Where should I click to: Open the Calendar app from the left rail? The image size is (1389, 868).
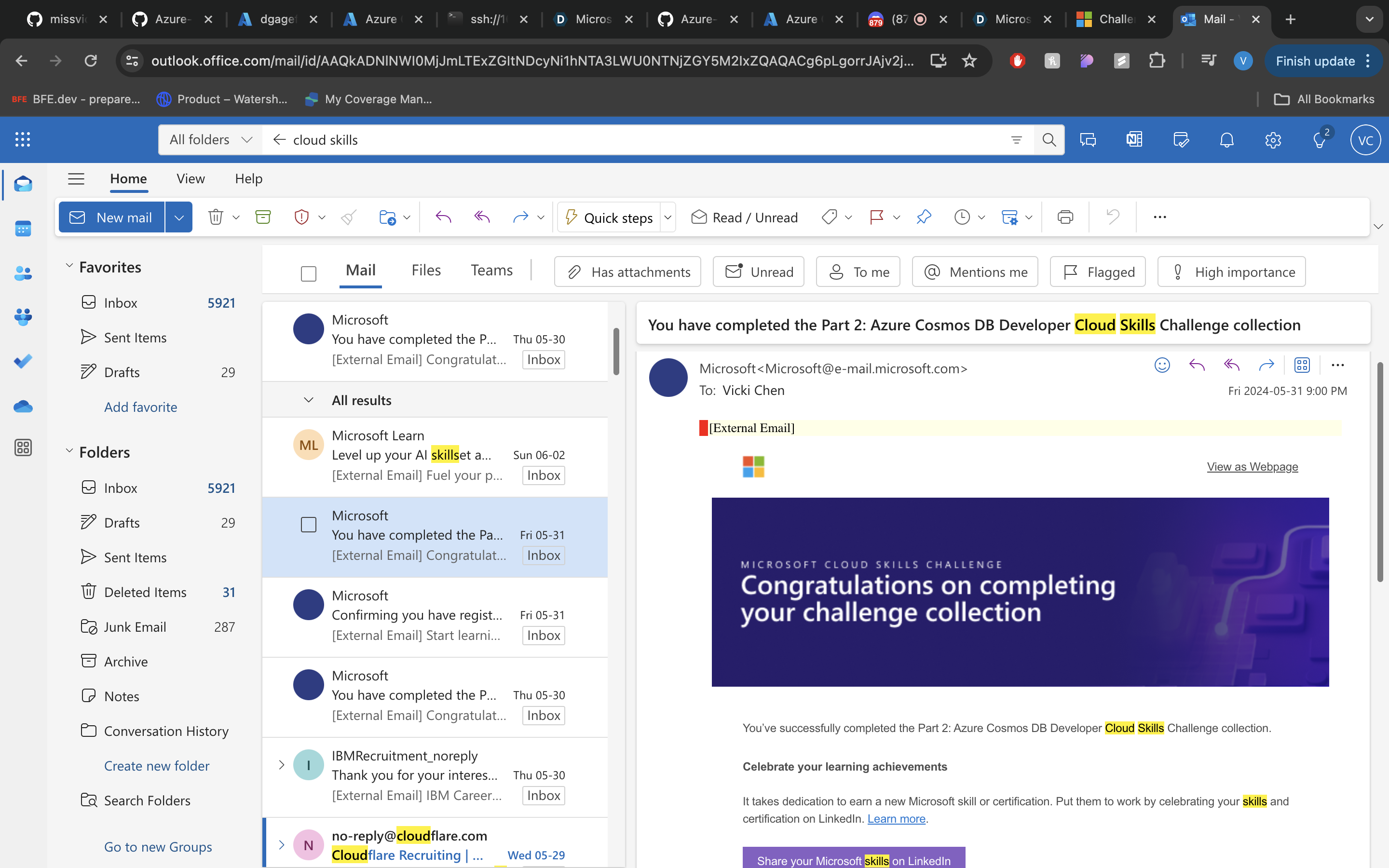(23, 229)
